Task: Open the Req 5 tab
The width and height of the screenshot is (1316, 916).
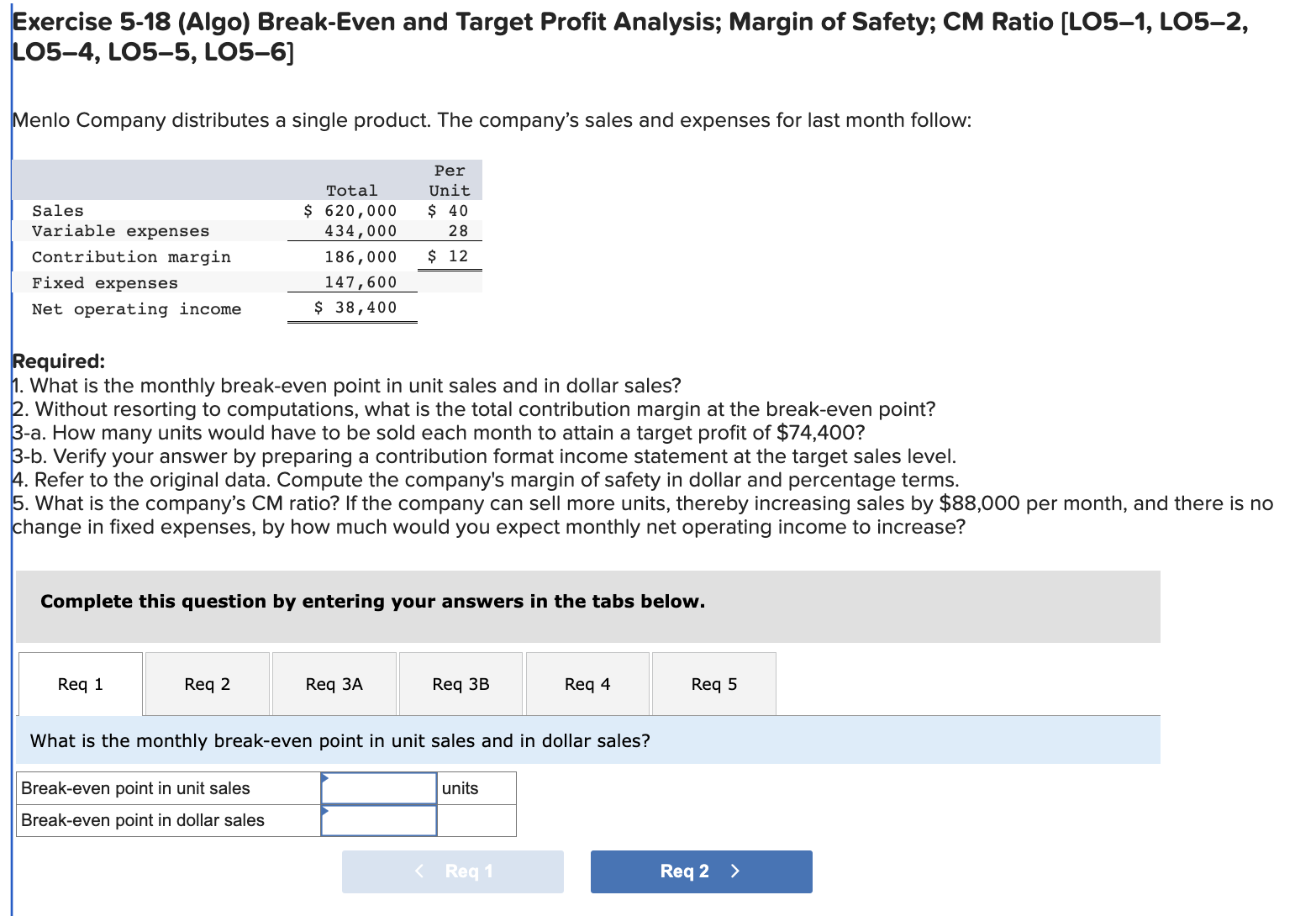Action: pos(713,683)
